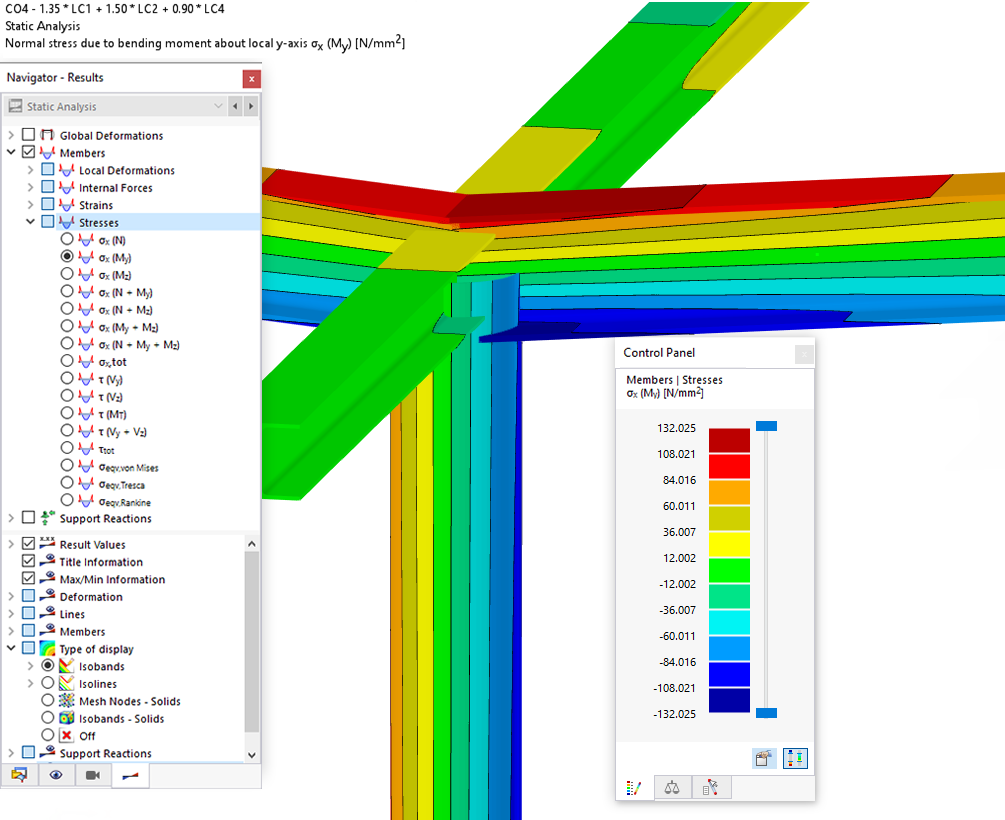Expand the Result Values node
This screenshot has height=820, width=1005.
[11, 544]
